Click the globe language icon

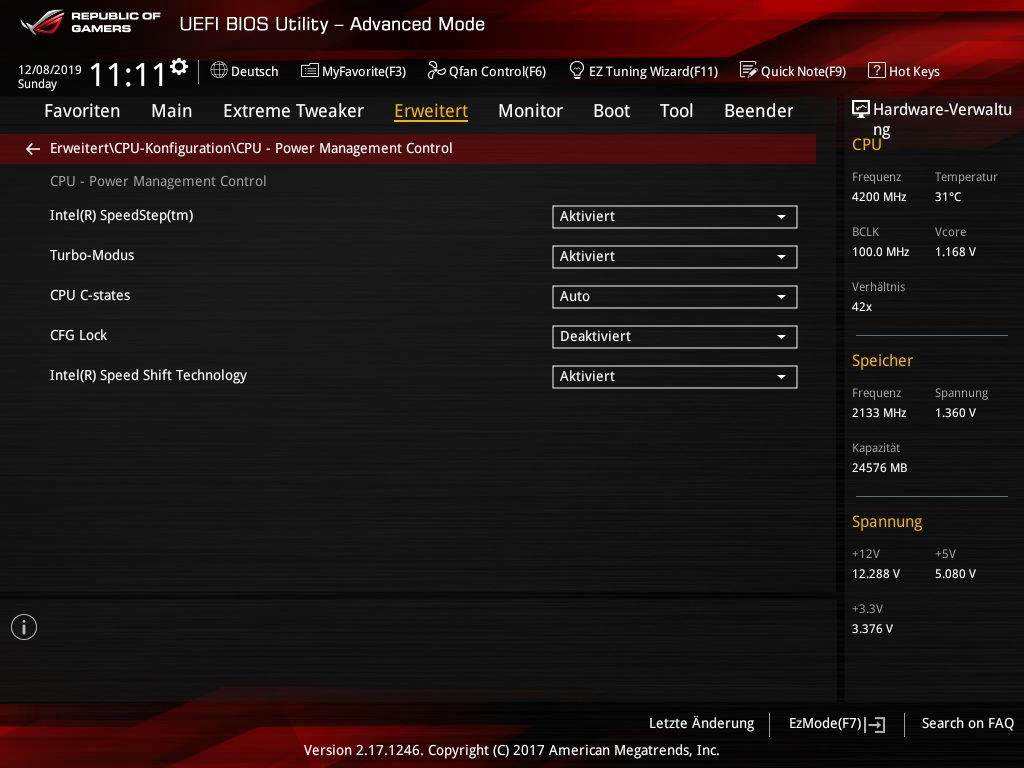click(x=219, y=70)
